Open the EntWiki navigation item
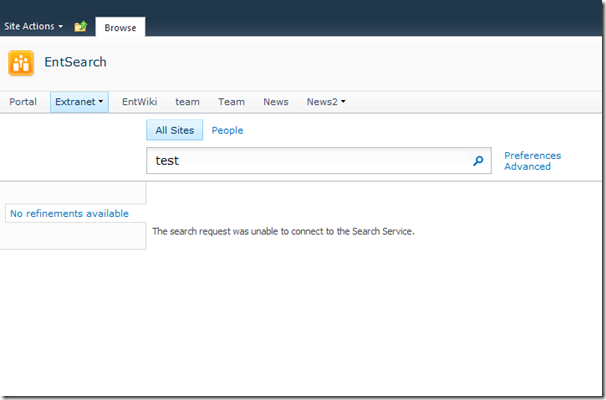Screen dimensions: 606x400 140,102
